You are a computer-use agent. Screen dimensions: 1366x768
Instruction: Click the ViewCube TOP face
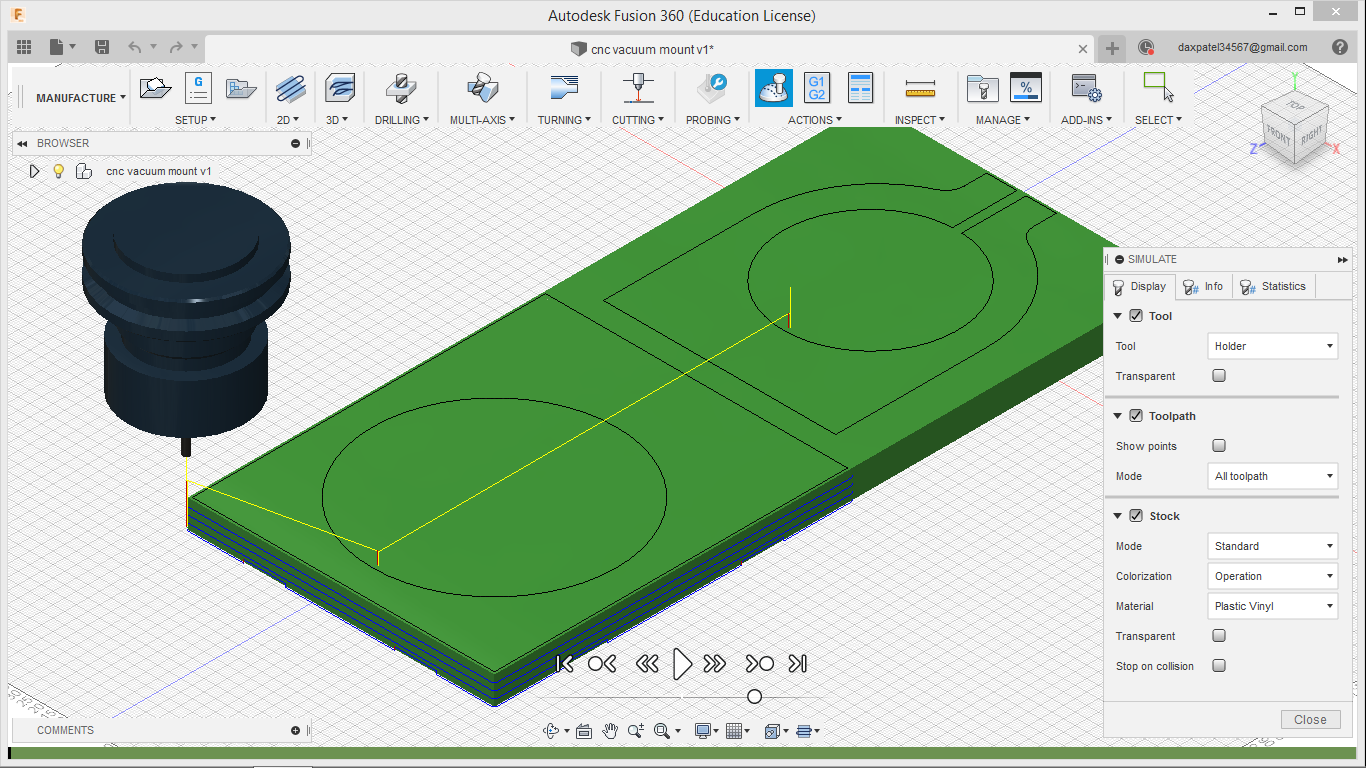(x=1296, y=105)
